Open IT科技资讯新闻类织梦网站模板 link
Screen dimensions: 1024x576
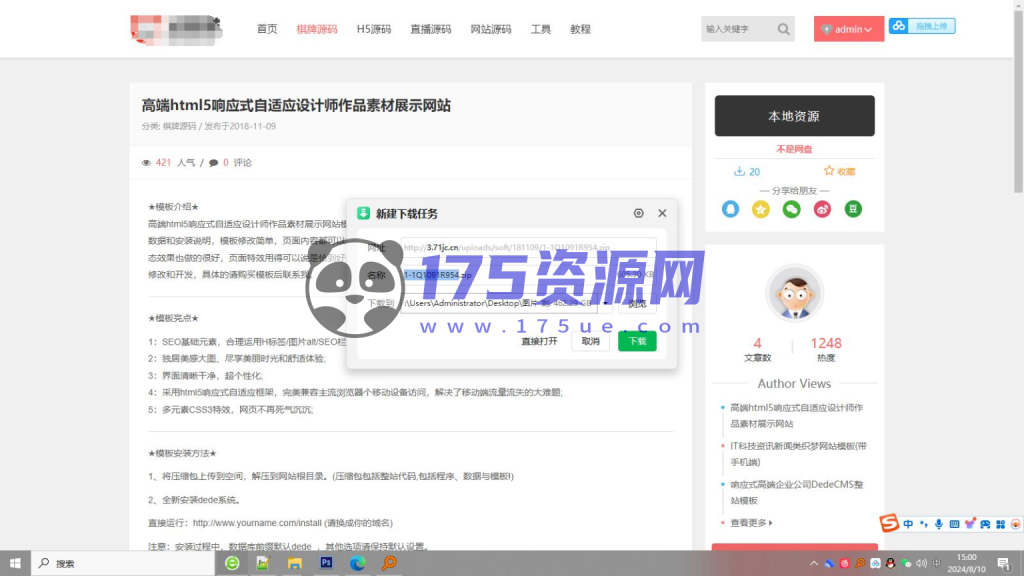pos(798,454)
